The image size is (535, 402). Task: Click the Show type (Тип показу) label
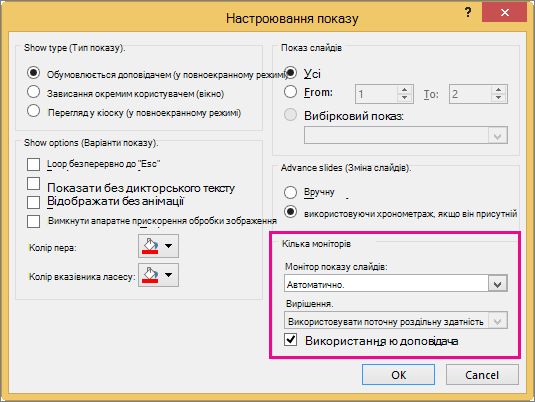[74, 48]
